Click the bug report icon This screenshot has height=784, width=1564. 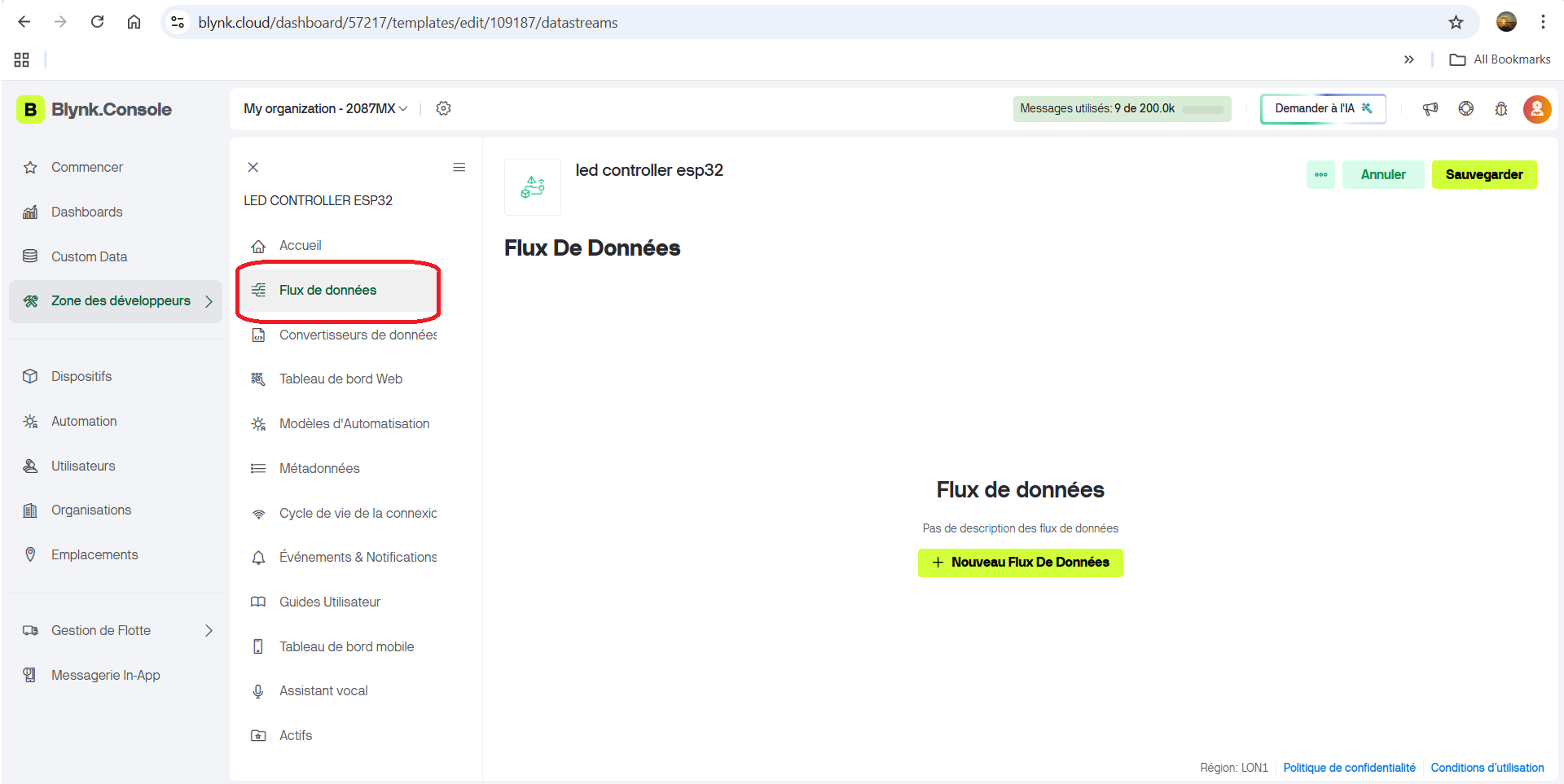point(1501,108)
